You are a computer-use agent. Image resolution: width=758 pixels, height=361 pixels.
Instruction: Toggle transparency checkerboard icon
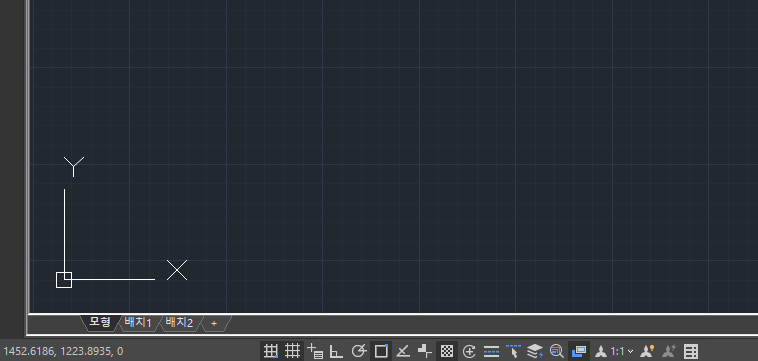tap(447, 351)
